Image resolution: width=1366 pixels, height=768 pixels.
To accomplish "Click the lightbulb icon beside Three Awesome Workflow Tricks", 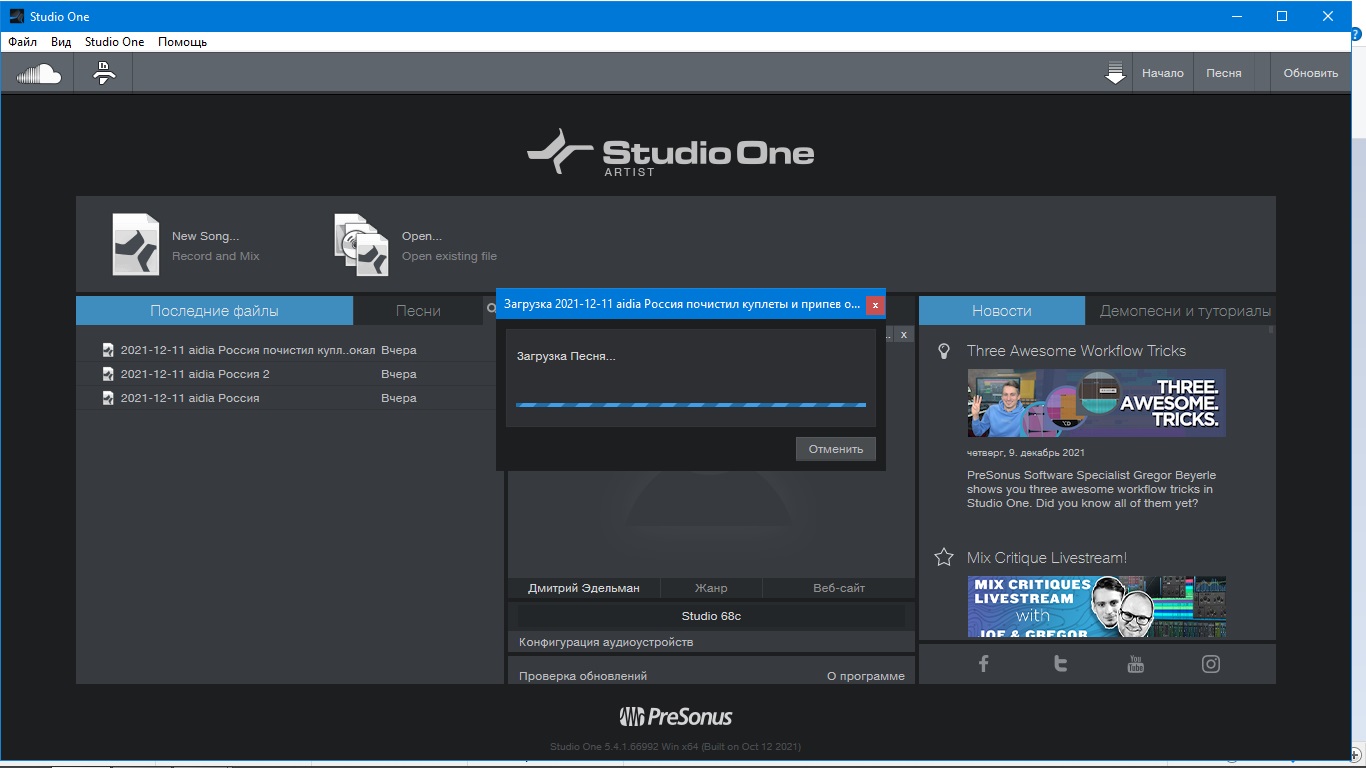I will point(943,351).
